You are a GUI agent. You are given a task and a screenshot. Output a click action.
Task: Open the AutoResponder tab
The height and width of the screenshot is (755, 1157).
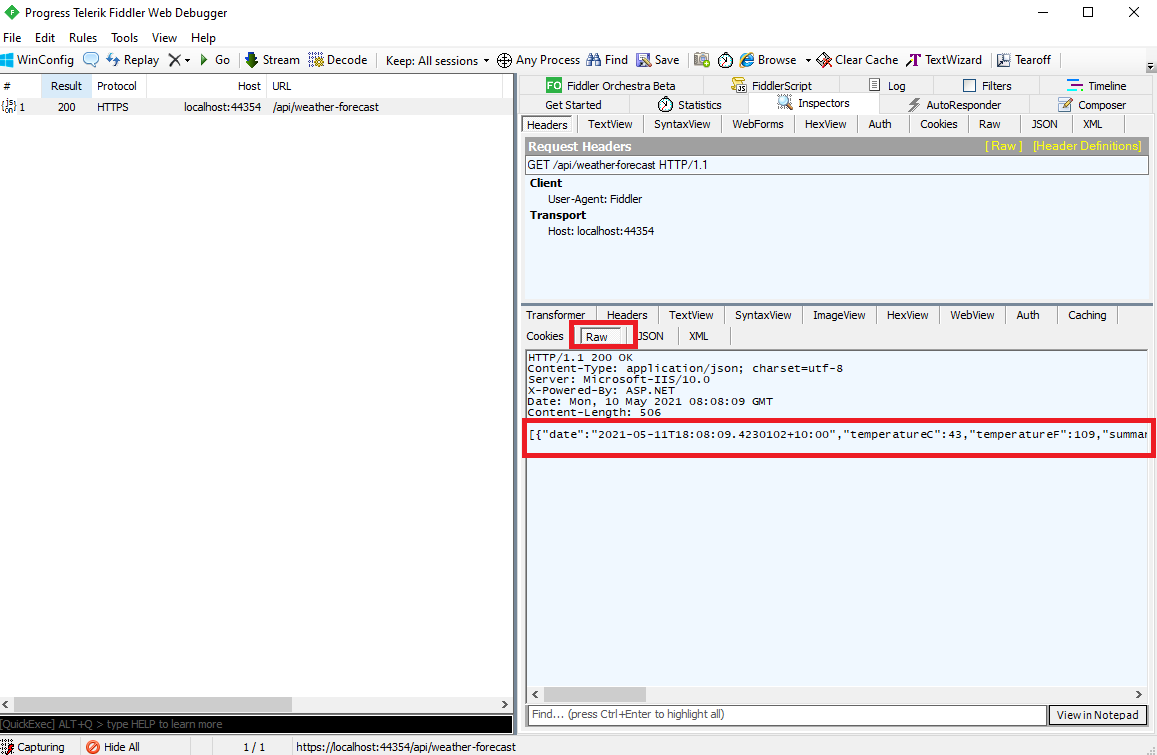[x=953, y=105]
